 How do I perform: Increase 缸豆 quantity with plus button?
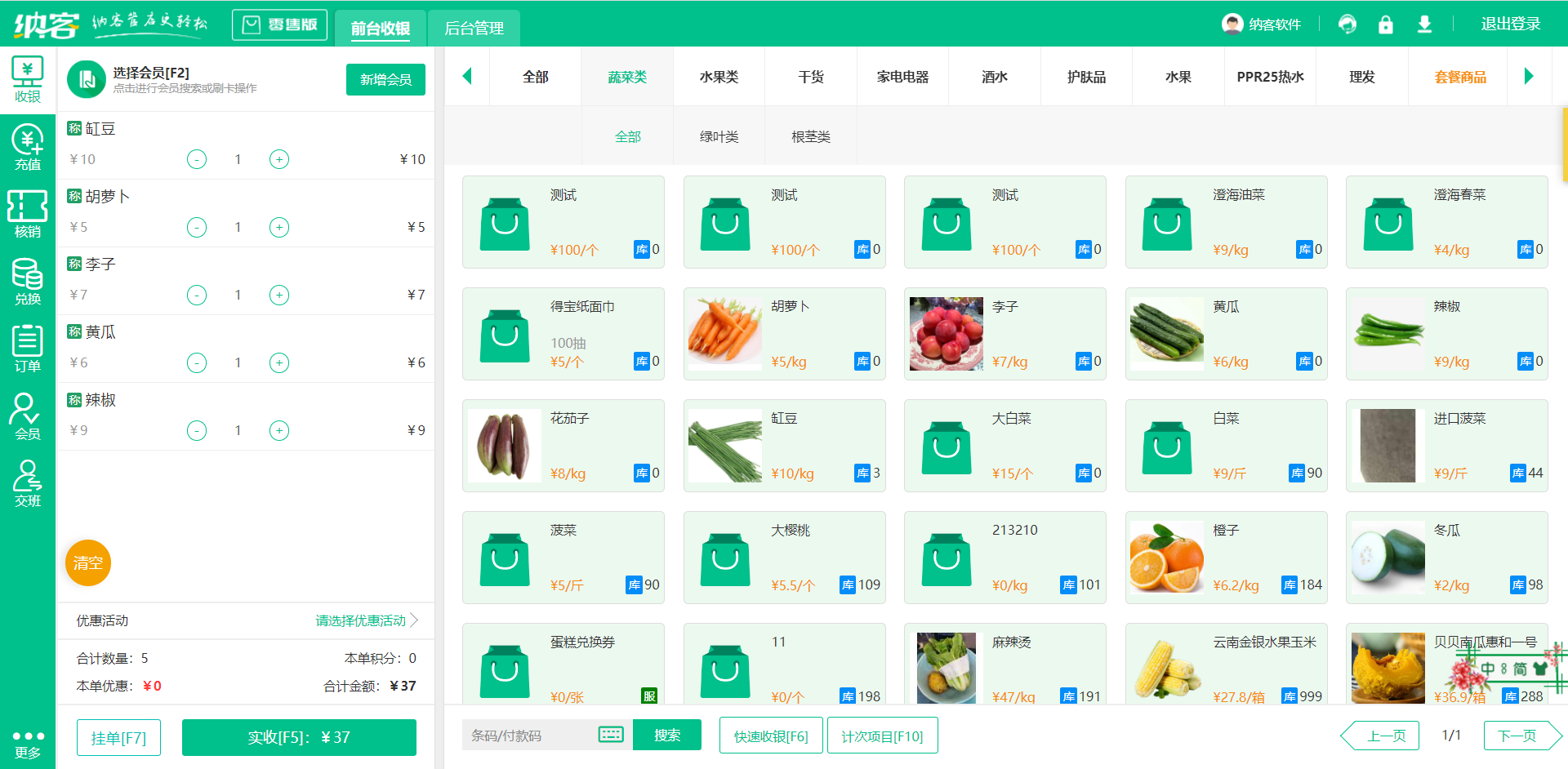point(279,159)
